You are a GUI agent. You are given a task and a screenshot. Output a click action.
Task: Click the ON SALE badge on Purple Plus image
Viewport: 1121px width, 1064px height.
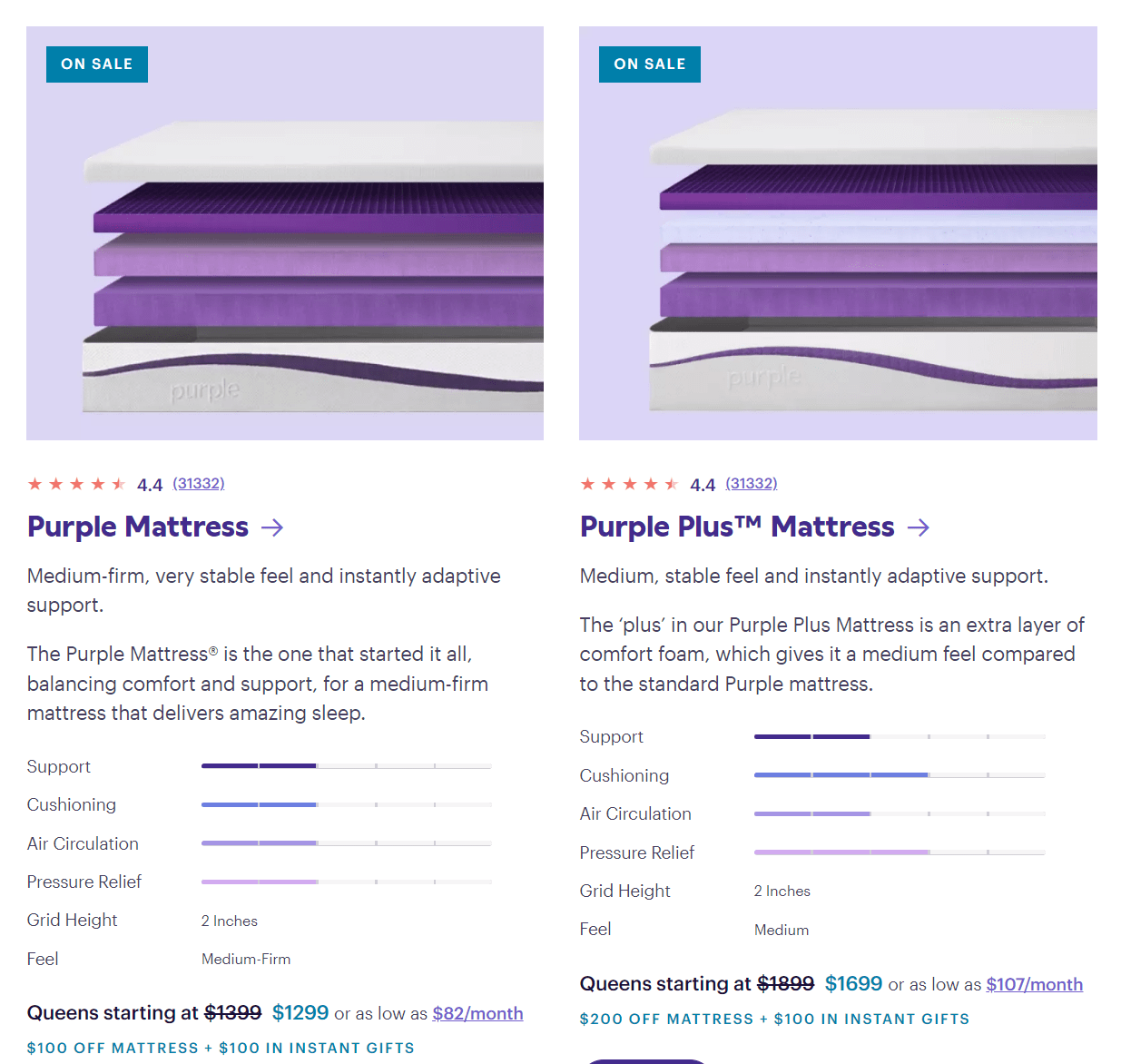650,64
